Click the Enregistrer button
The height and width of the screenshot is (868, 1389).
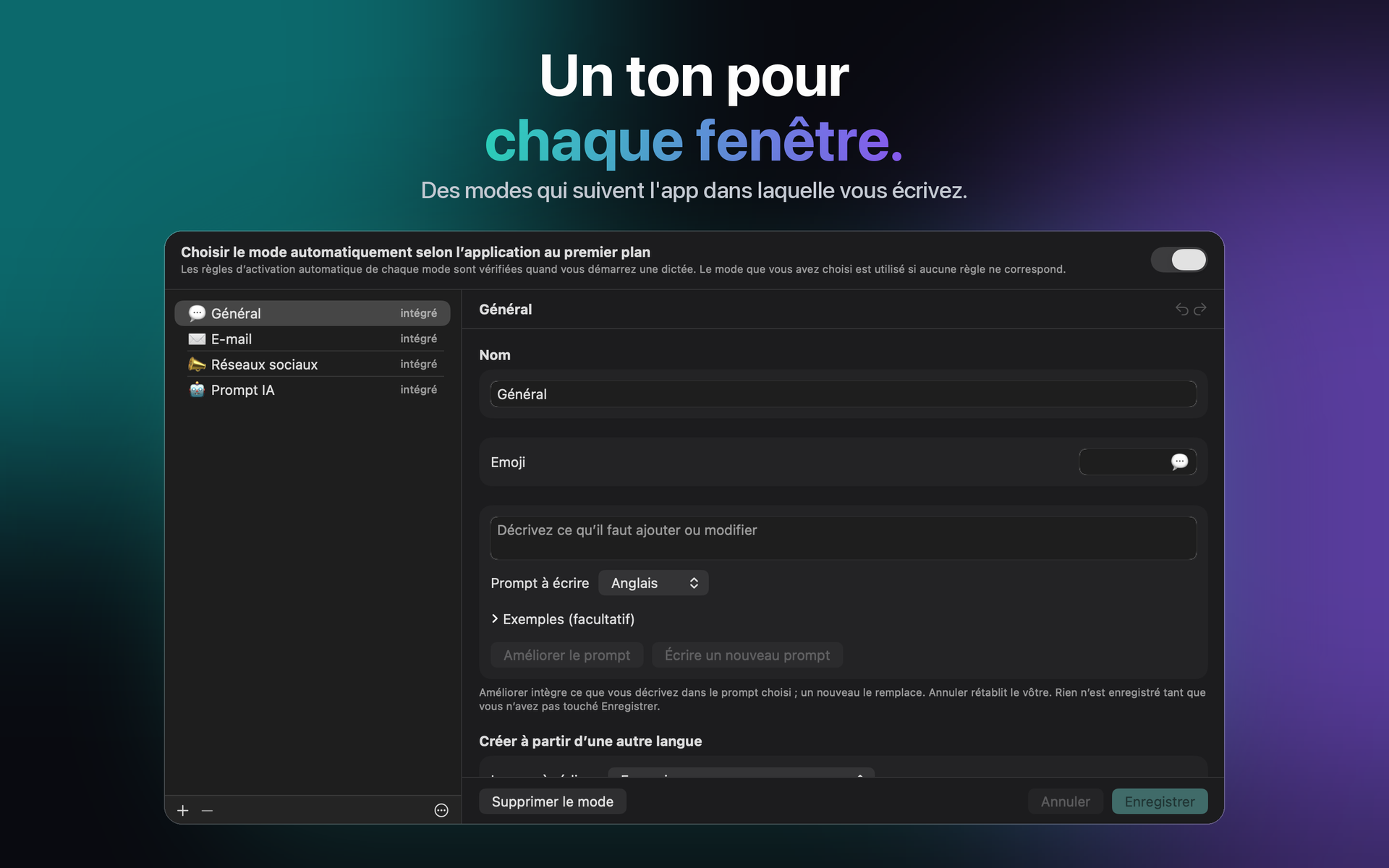click(x=1160, y=801)
